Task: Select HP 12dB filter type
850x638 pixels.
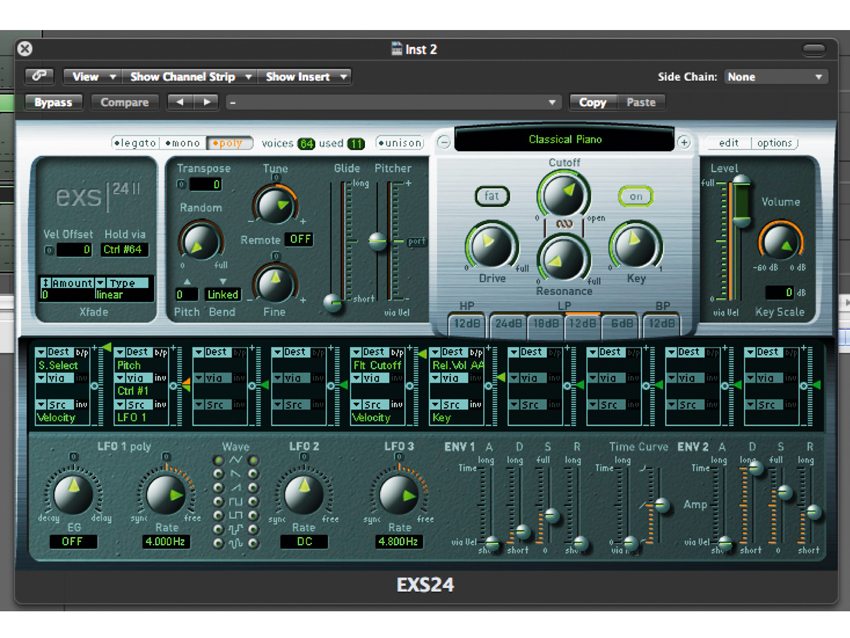Action: (467, 324)
